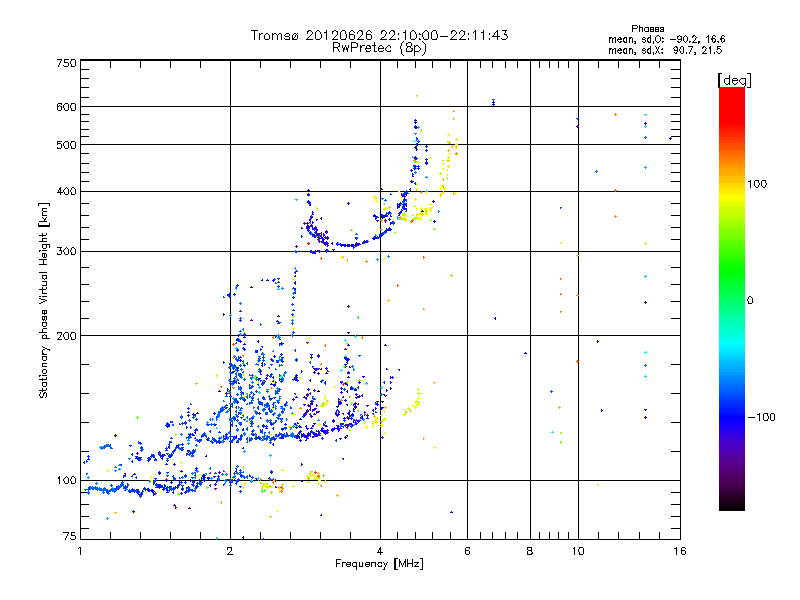Click the x-axis label "2"
Image resolution: width=800 pixels, height=600 pixels.
point(230,551)
